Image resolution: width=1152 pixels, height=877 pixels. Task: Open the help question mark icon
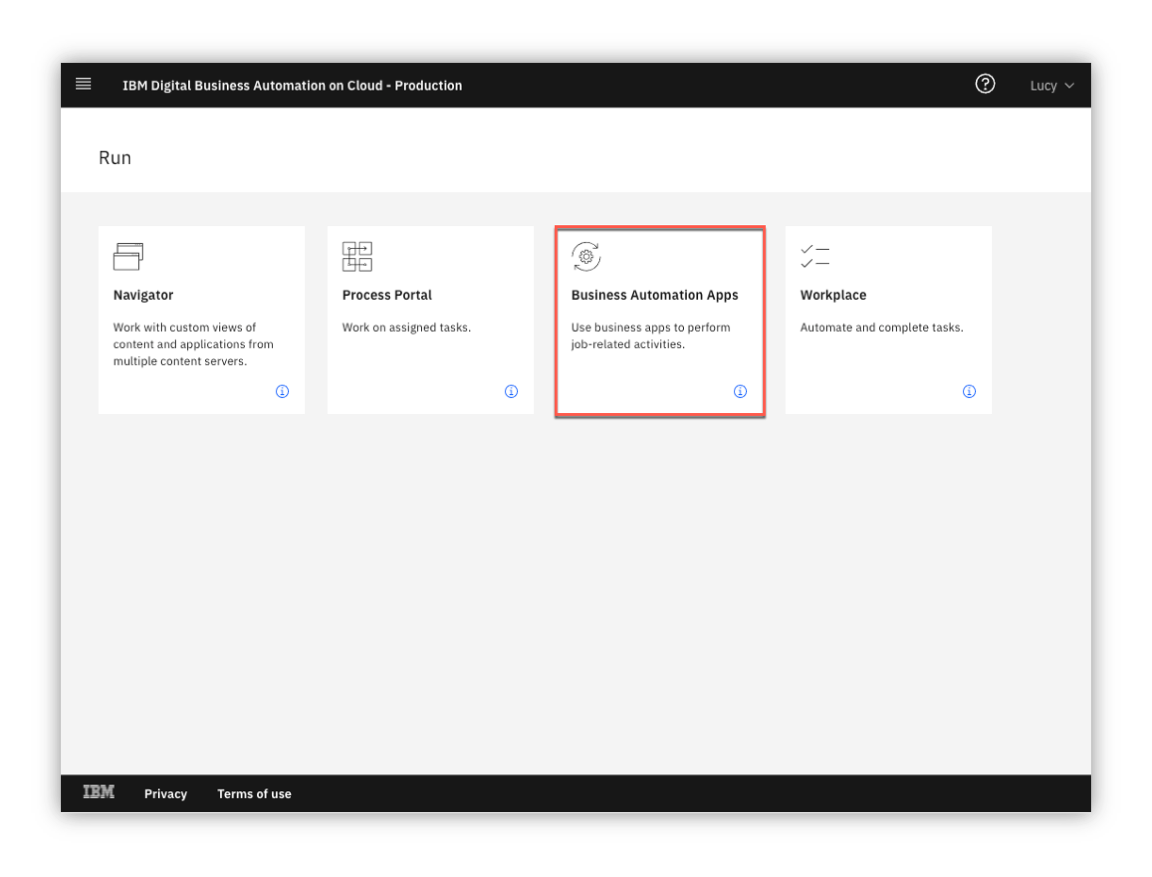(x=984, y=84)
